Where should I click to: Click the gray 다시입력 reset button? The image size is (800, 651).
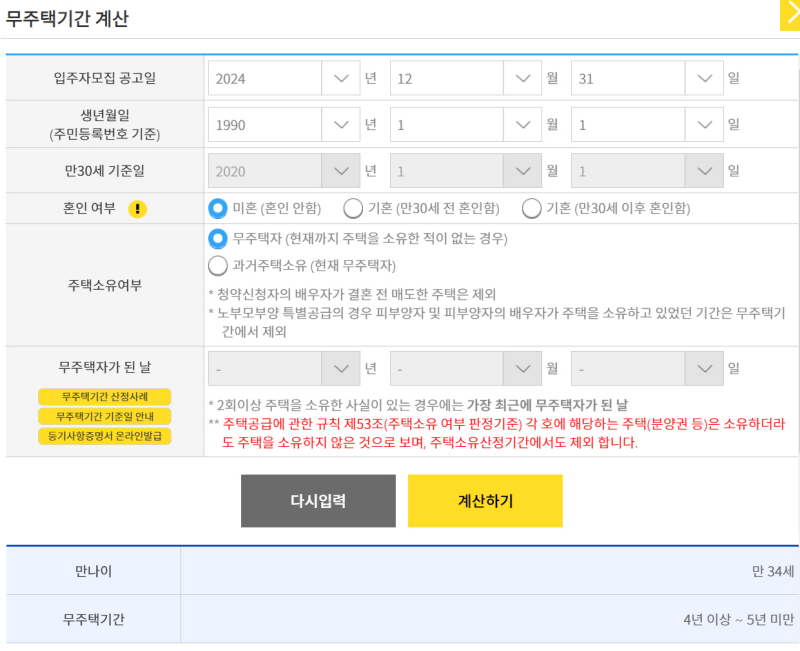pyautogui.click(x=318, y=501)
